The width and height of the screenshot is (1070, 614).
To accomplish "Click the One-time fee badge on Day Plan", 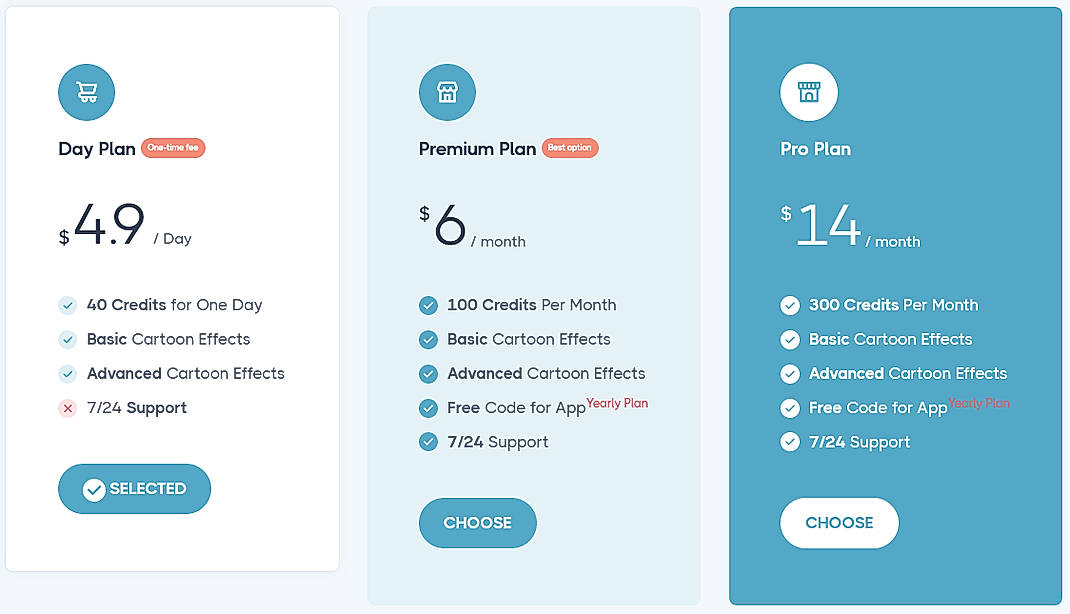I will pyautogui.click(x=172, y=147).
